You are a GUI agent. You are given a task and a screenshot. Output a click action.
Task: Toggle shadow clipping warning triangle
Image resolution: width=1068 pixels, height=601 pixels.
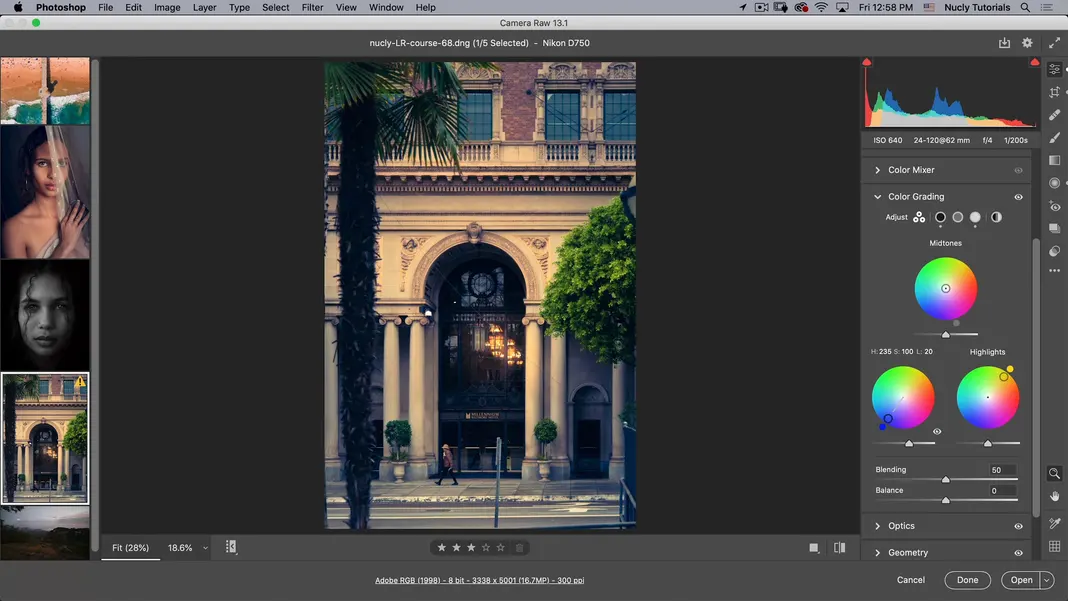click(866, 62)
